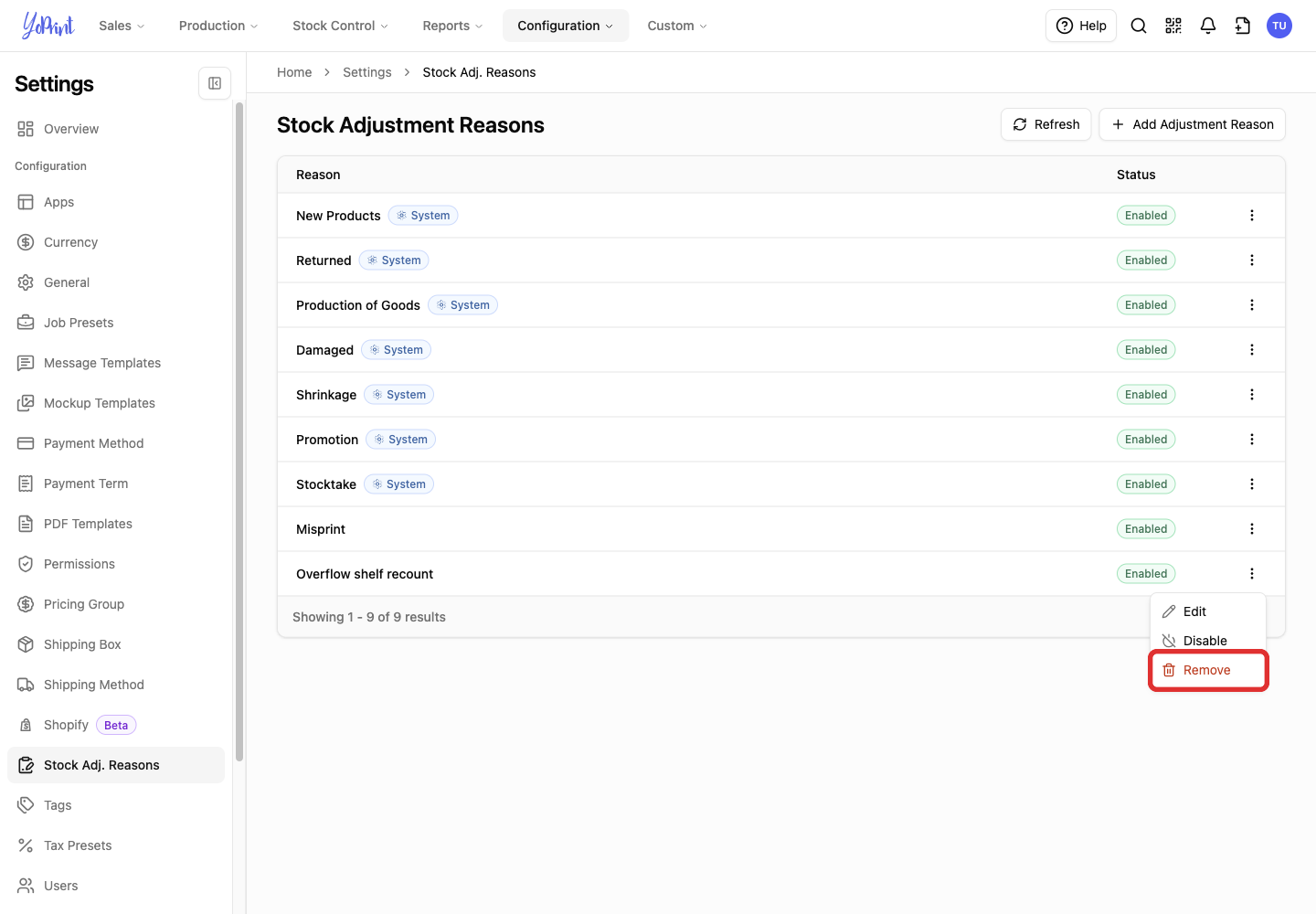
Task: Open row actions for Production of Goods
Action: (x=1252, y=305)
